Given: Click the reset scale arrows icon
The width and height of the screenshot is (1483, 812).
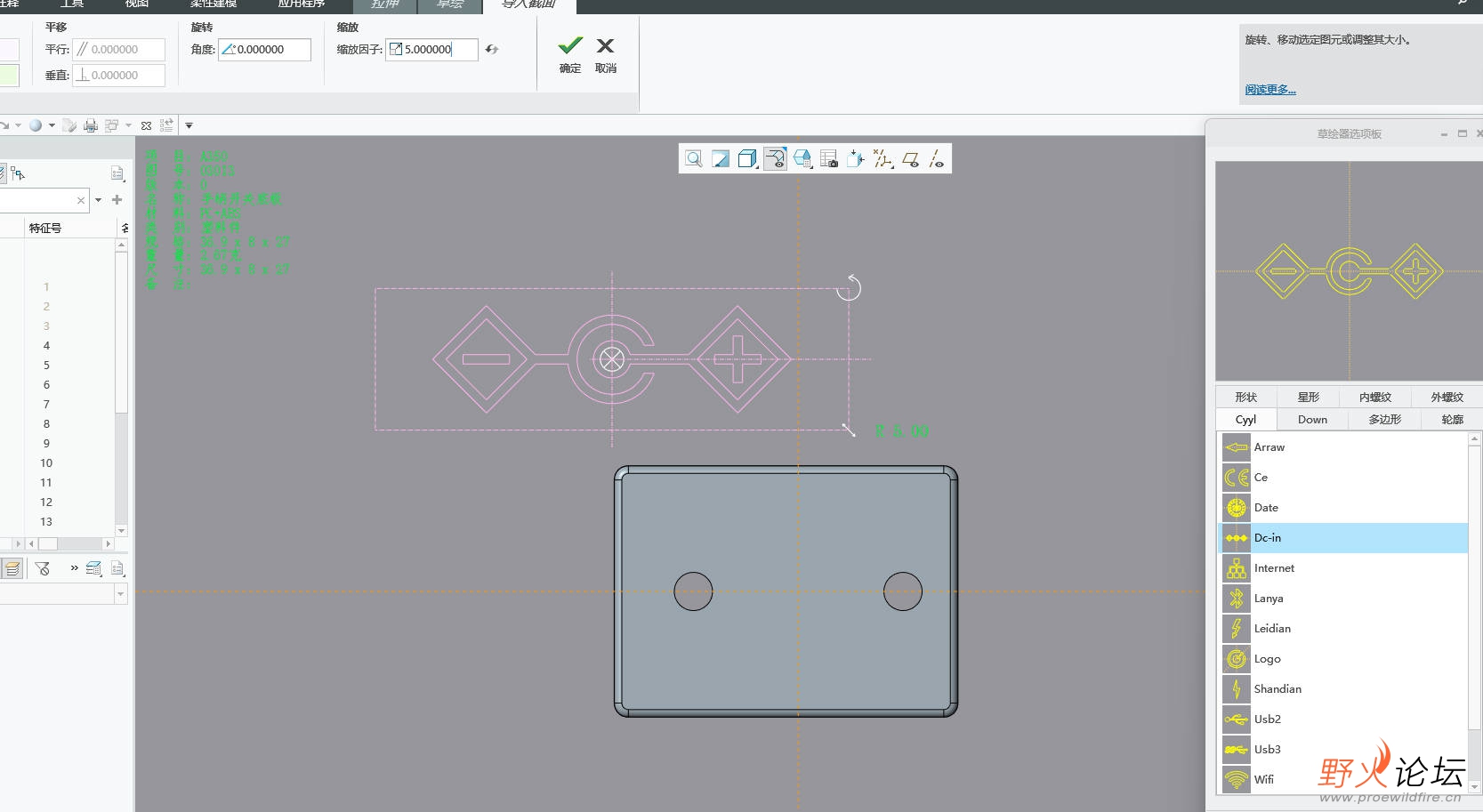Looking at the screenshot, I should (x=492, y=50).
